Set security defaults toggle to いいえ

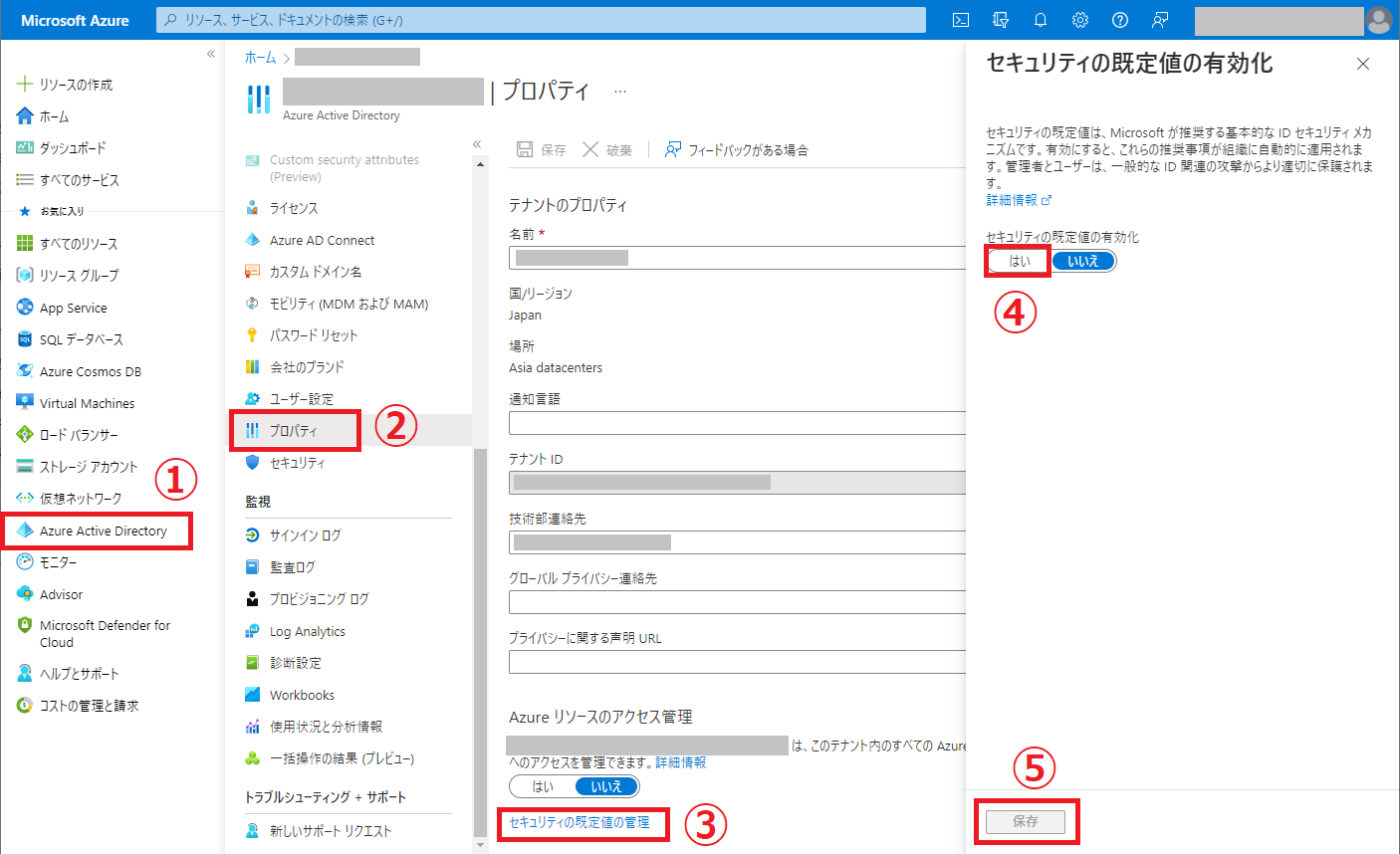[x=1083, y=260]
